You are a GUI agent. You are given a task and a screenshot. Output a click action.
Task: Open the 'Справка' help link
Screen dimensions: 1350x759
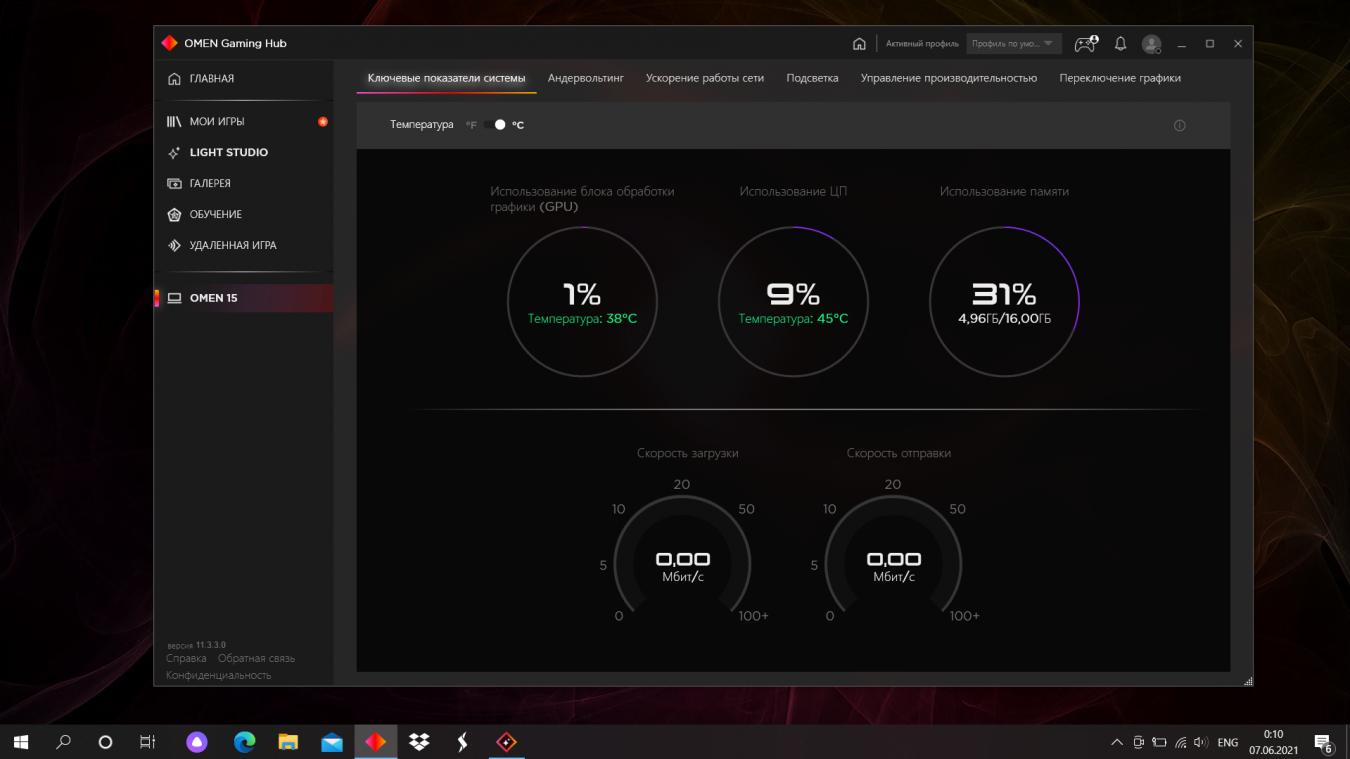(x=186, y=659)
